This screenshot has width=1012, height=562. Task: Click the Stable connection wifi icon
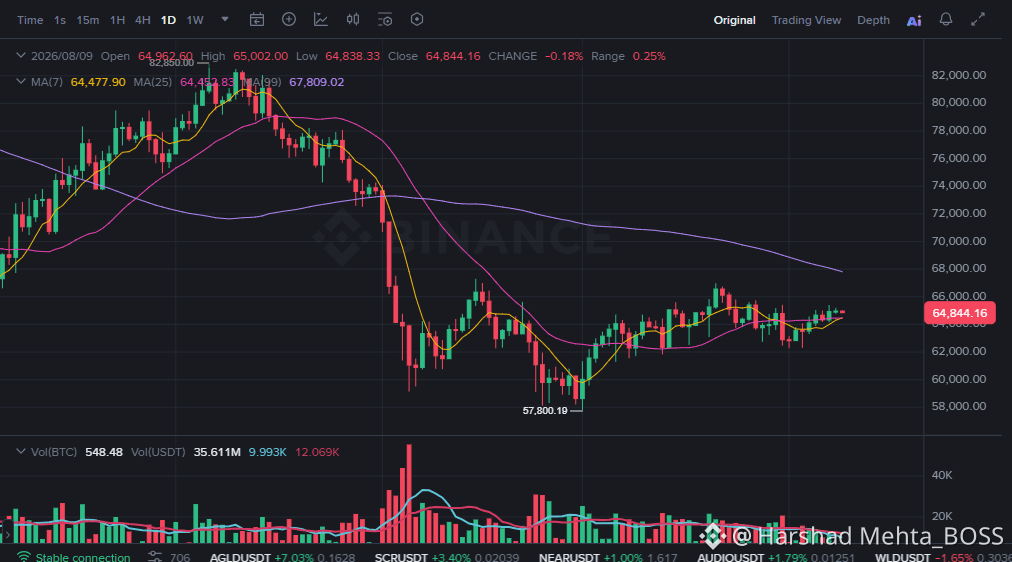pyautogui.click(x=23, y=556)
